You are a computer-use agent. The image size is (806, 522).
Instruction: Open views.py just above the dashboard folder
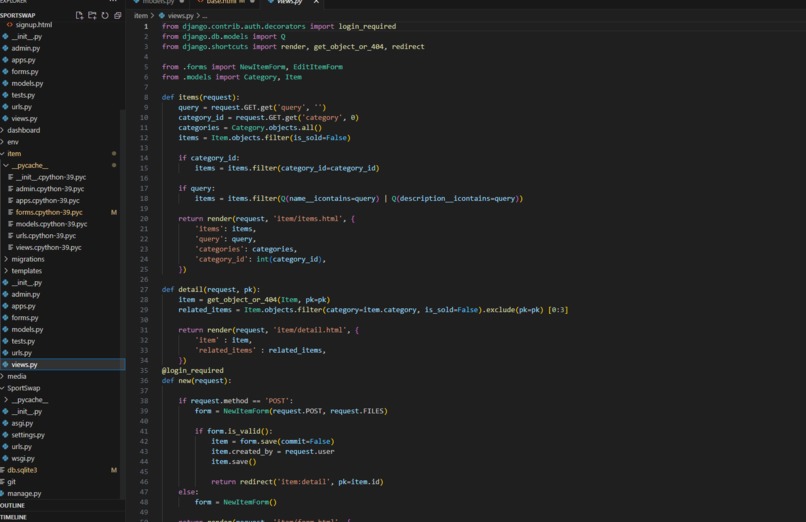[24, 119]
